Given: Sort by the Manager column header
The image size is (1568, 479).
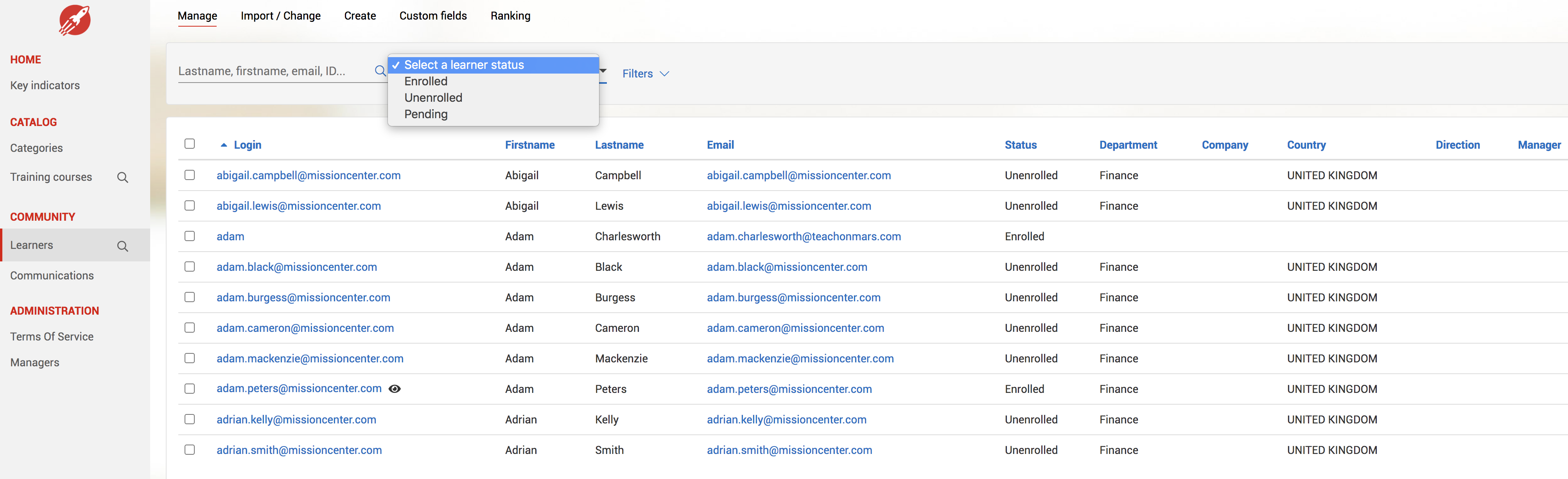Looking at the screenshot, I should pos(1539,145).
